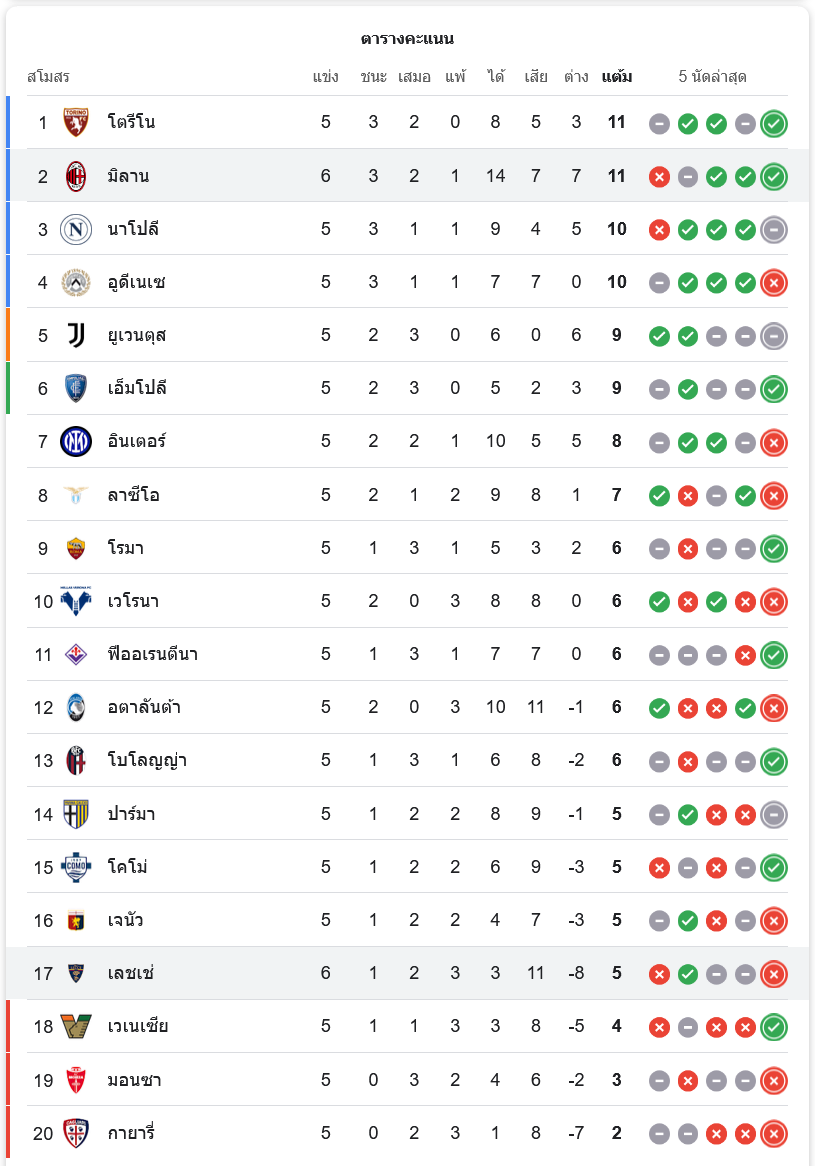Click the Juventus club logo

coord(76,335)
